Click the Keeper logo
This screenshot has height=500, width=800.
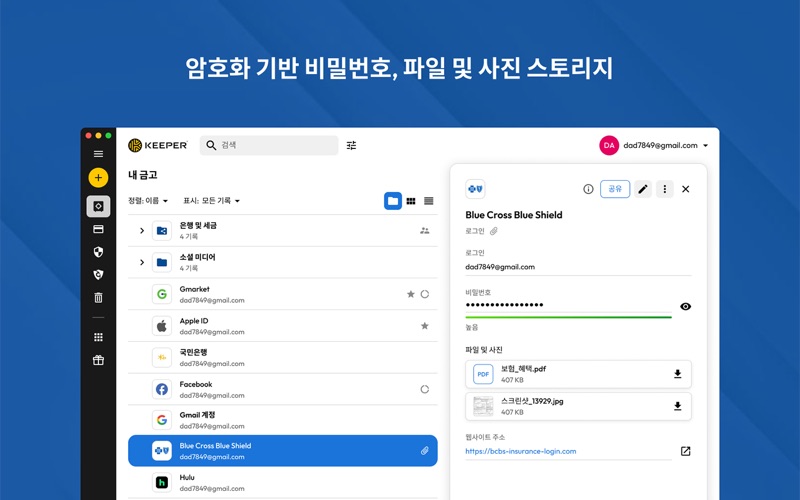pyautogui.click(x=158, y=145)
